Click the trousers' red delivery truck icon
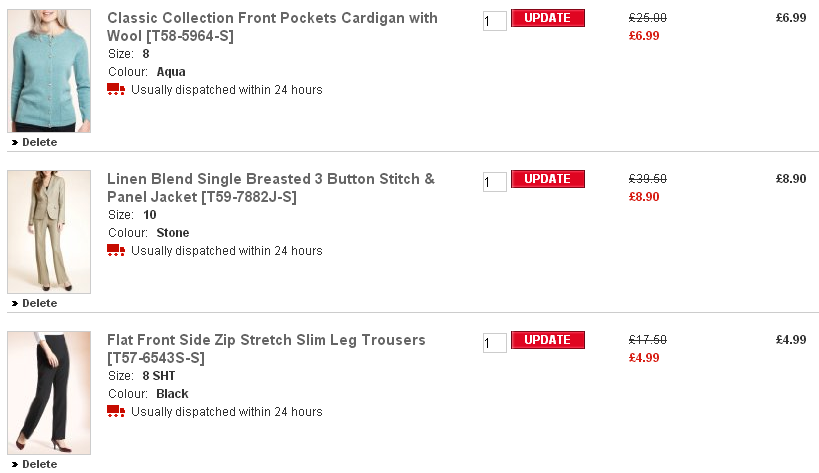Viewport: 819px width, 473px height. 116,411
